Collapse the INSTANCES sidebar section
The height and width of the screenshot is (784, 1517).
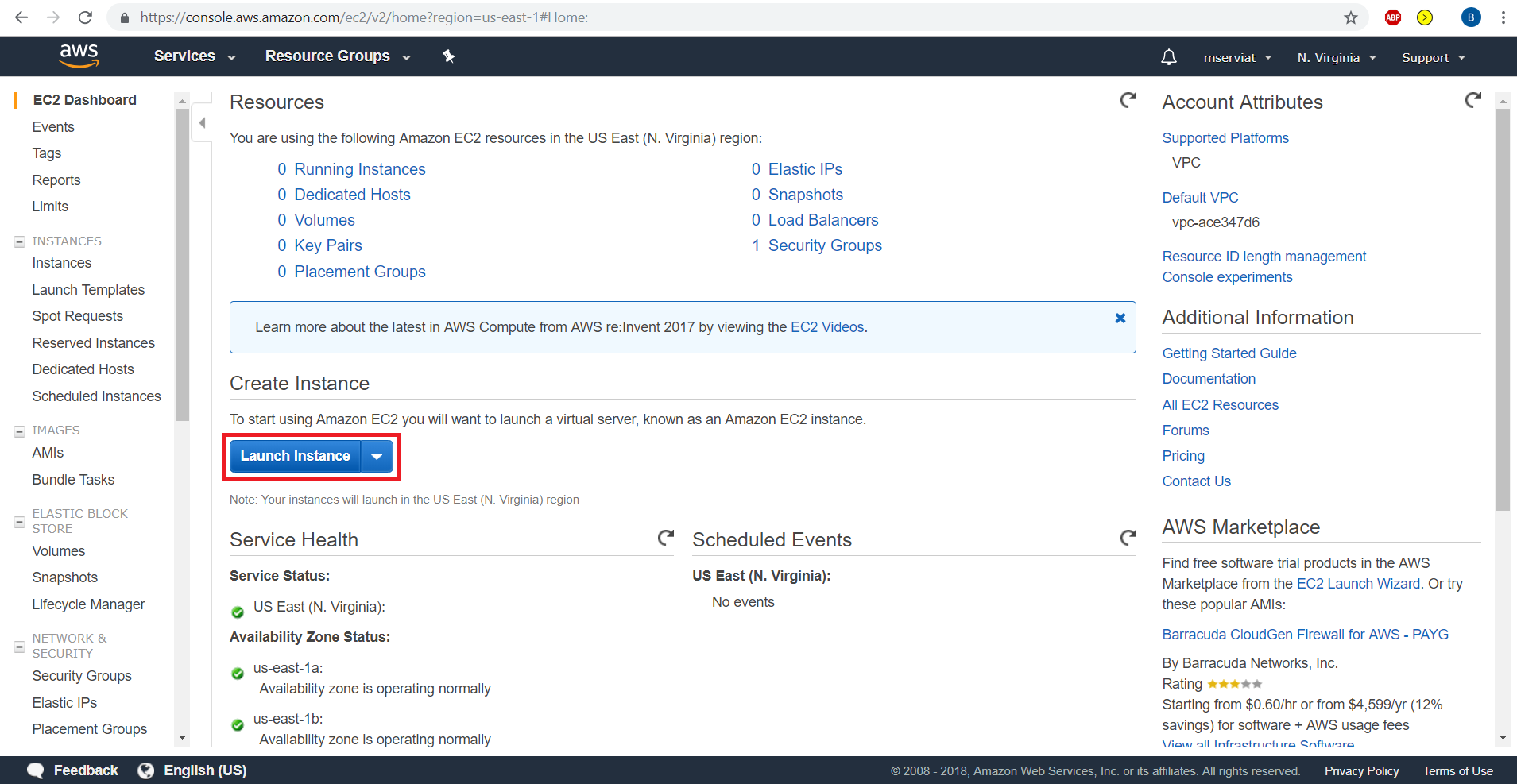coord(20,241)
